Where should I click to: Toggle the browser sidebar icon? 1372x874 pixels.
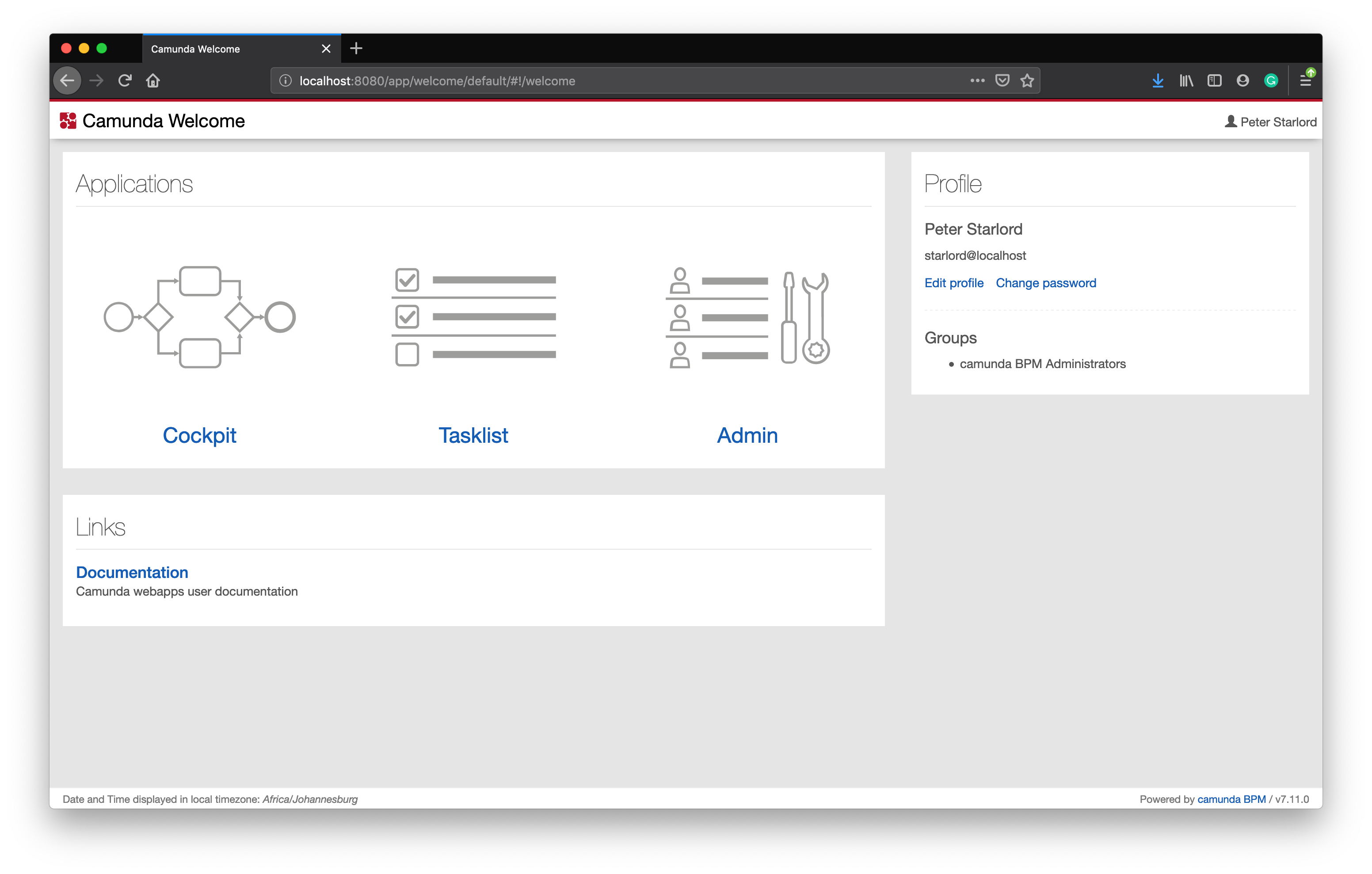point(1214,81)
